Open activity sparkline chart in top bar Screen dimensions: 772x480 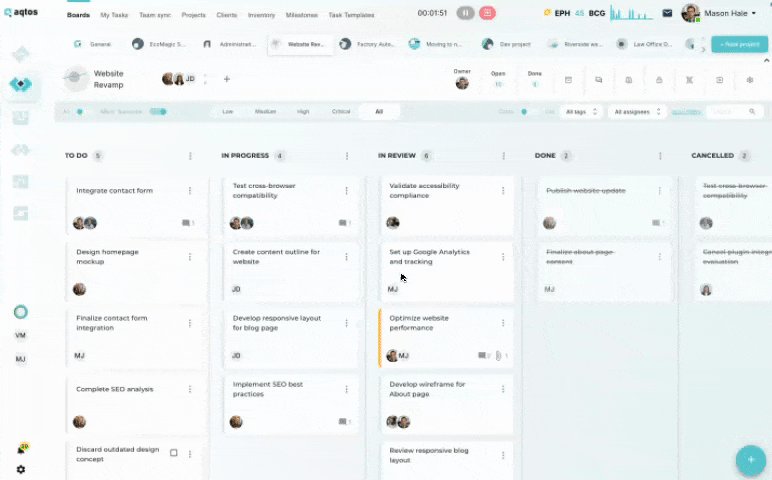pyautogui.click(x=631, y=13)
